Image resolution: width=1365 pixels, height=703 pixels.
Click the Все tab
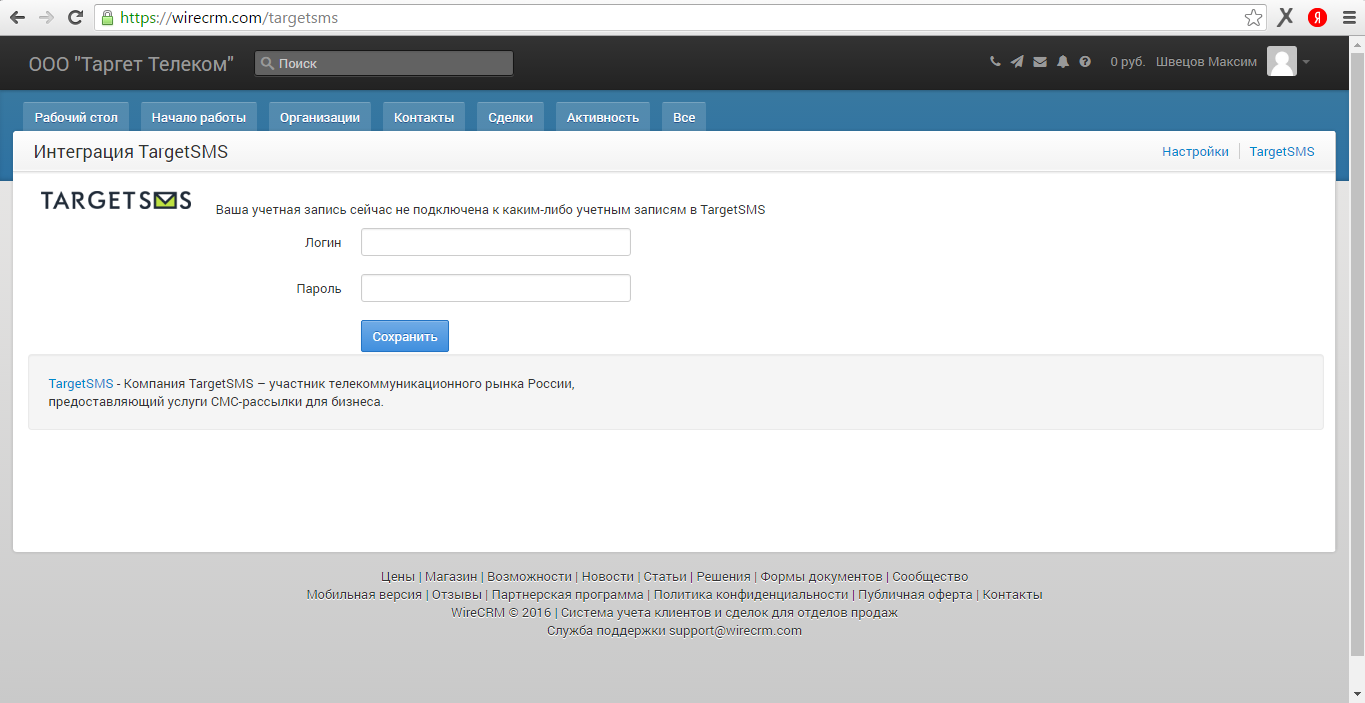point(684,117)
